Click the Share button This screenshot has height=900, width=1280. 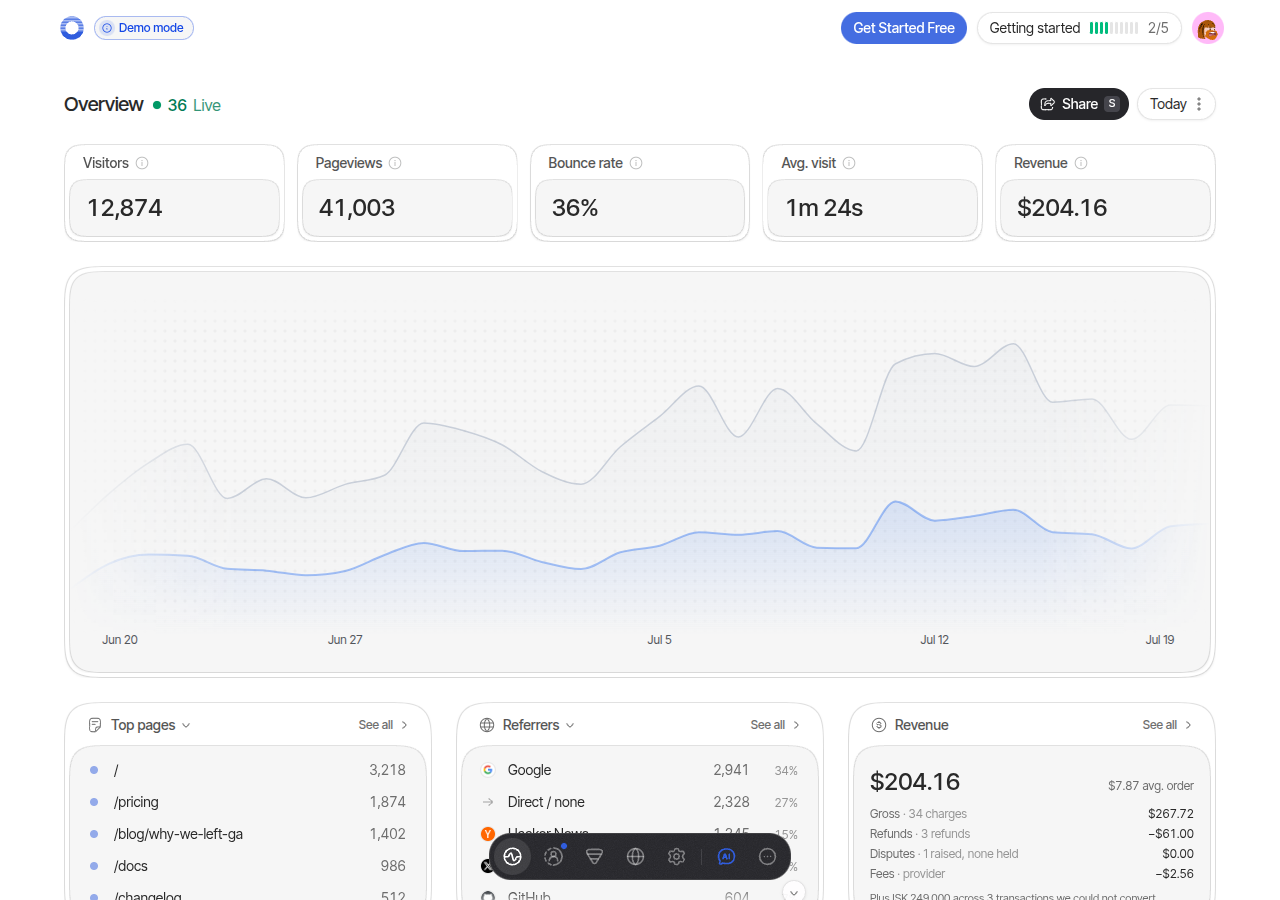click(1079, 104)
